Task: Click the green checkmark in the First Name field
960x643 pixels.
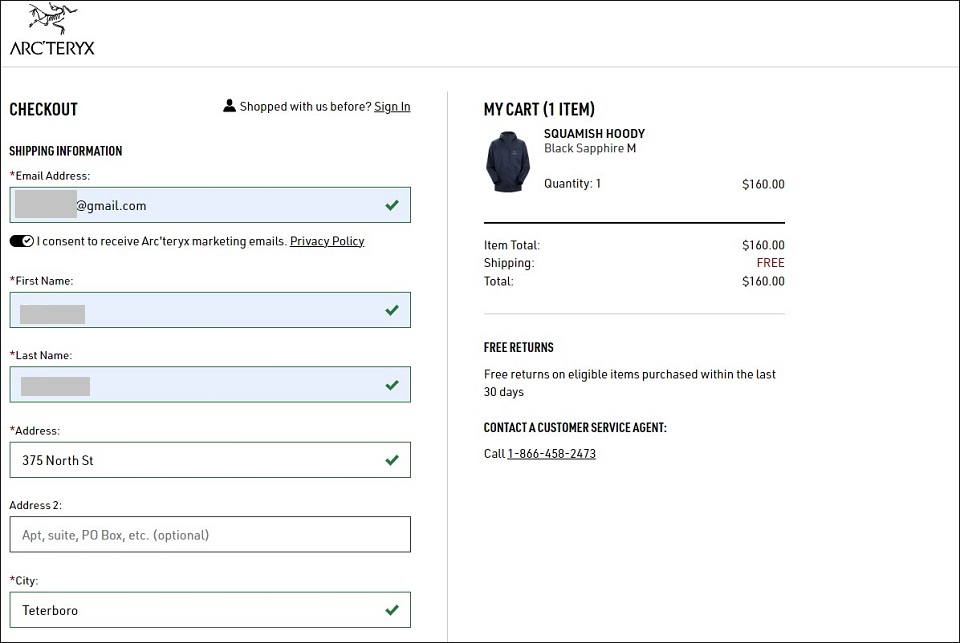Action: click(x=392, y=310)
